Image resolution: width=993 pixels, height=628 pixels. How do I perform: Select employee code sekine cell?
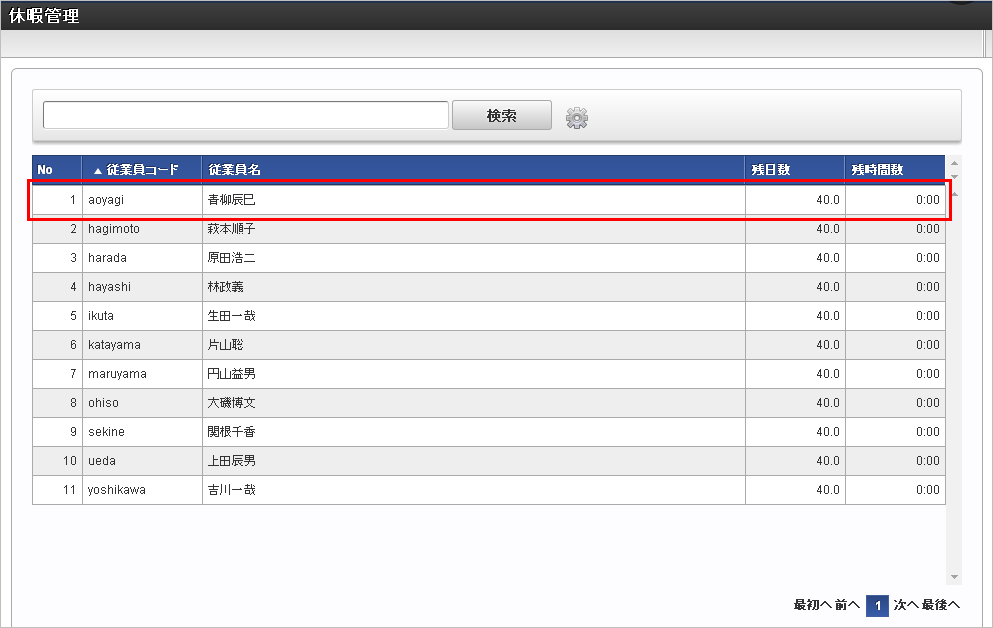pyautogui.click(x=142, y=432)
